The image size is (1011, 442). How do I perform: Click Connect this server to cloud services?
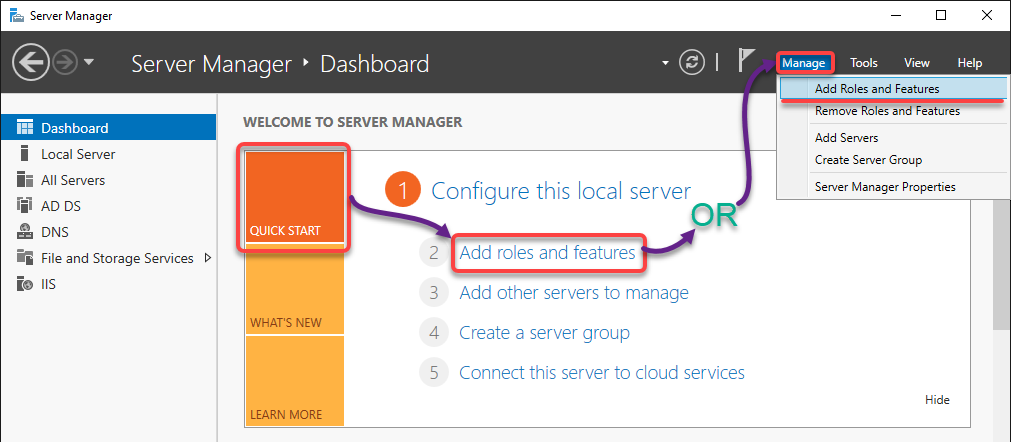[602, 372]
